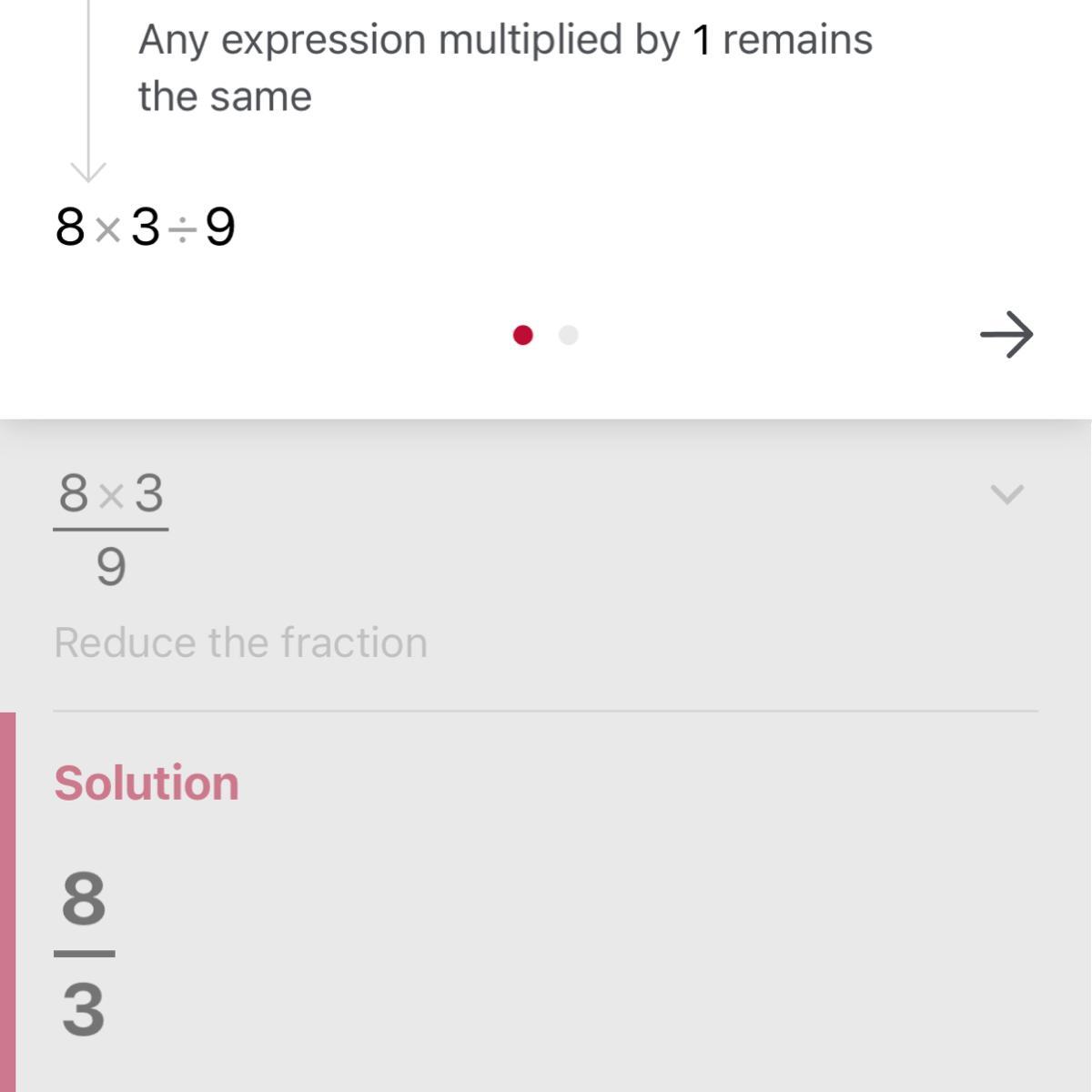The height and width of the screenshot is (1092, 1092).
Task: Expand the Reduce the fraction step chevron
Action: [1006, 494]
